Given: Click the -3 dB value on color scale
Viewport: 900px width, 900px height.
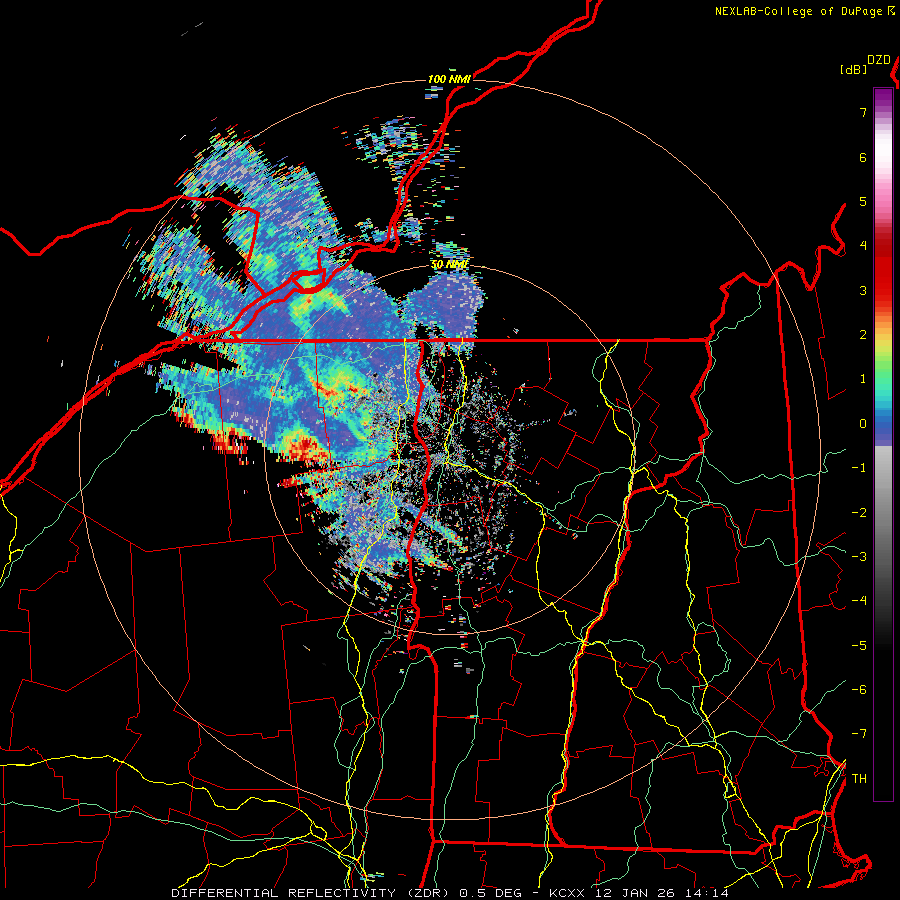Looking at the screenshot, I should tap(859, 557).
